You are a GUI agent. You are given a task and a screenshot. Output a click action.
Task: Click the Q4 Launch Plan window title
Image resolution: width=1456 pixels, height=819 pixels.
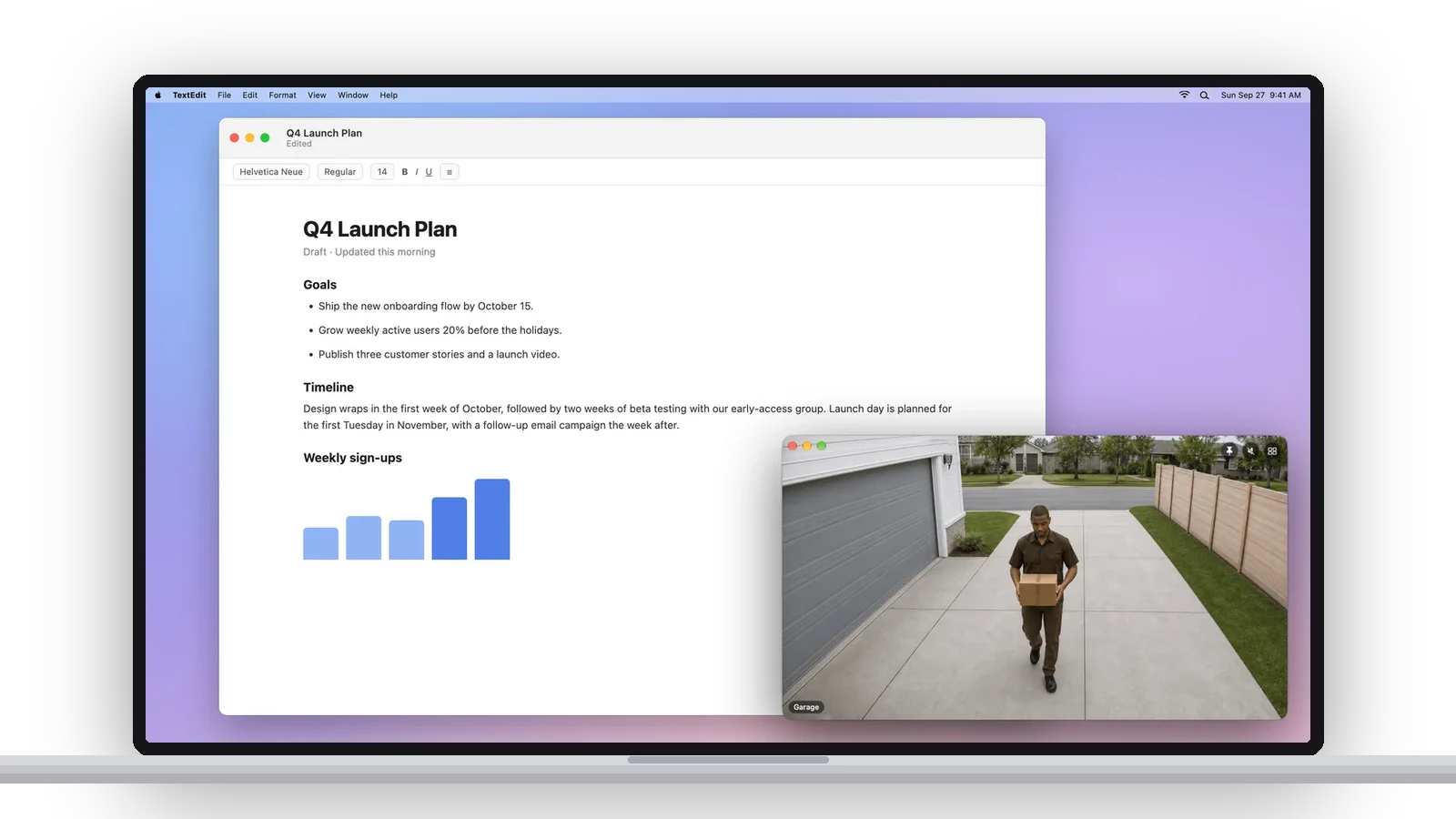(x=324, y=133)
